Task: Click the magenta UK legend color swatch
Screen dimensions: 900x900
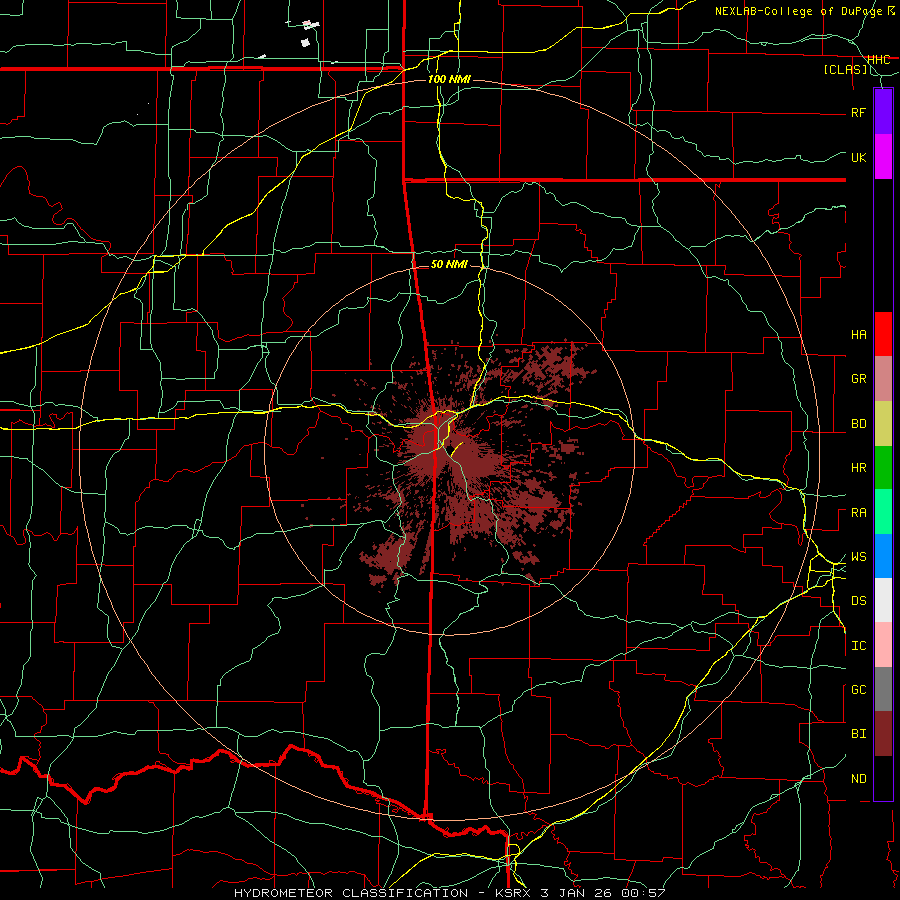Action: [x=883, y=157]
